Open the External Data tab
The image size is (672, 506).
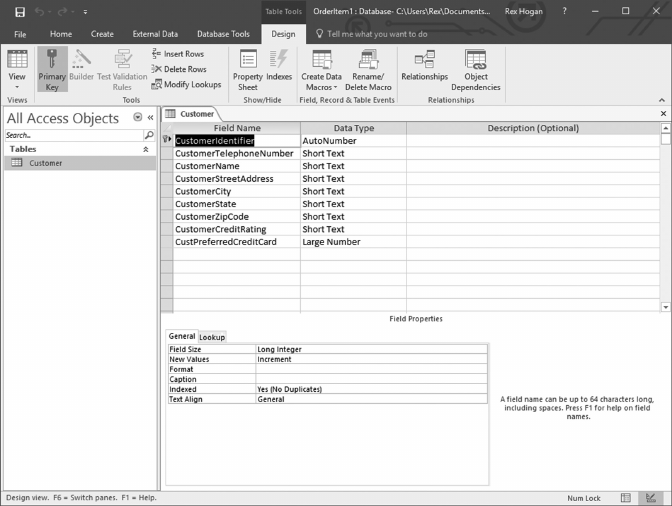(x=155, y=34)
